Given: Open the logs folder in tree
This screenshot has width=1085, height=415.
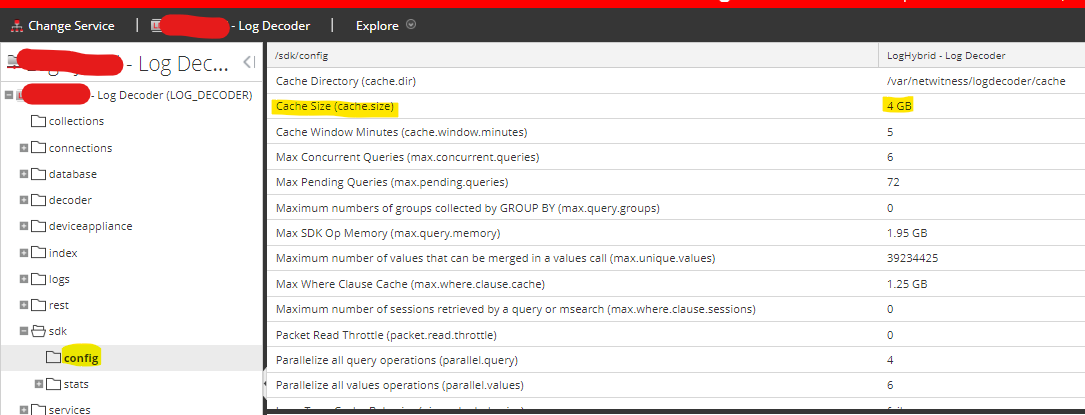Looking at the screenshot, I should pos(59,279).
